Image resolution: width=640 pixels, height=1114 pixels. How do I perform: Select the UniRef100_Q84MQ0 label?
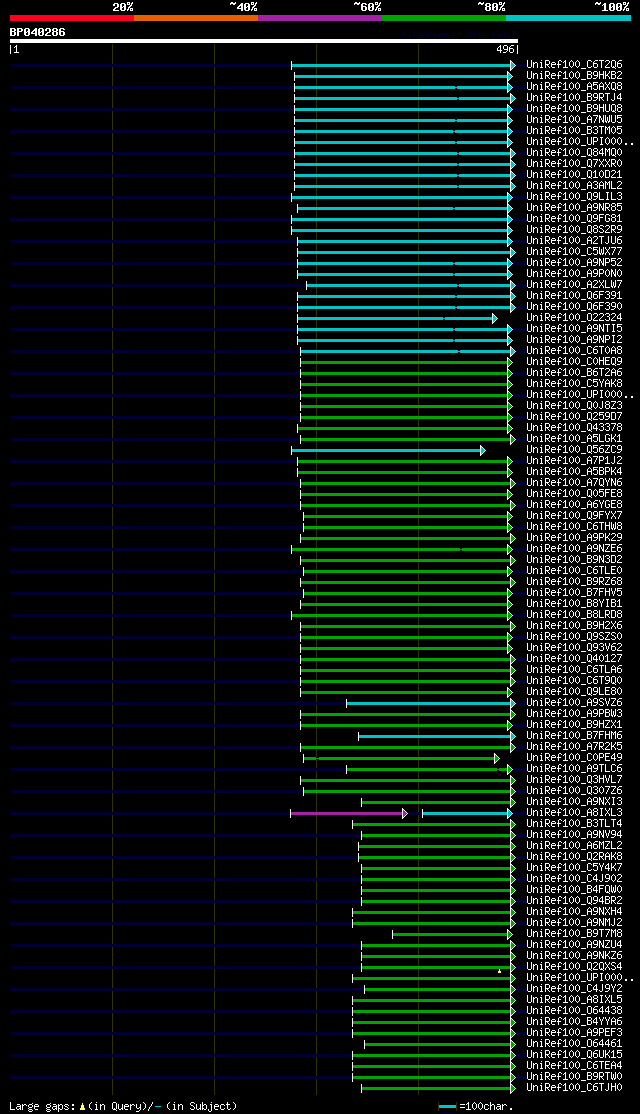[575, 153]
